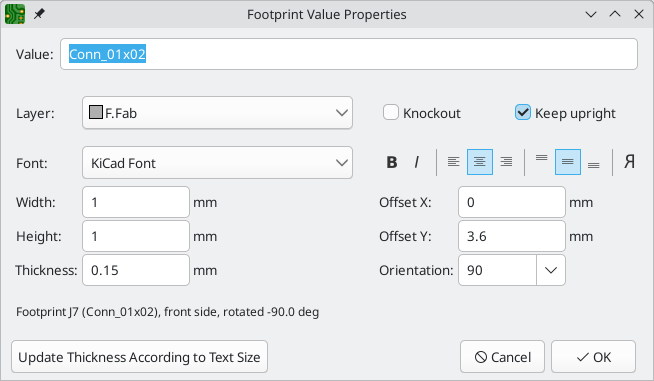
Task: Confirm changes with OK button
Action: 593,357
